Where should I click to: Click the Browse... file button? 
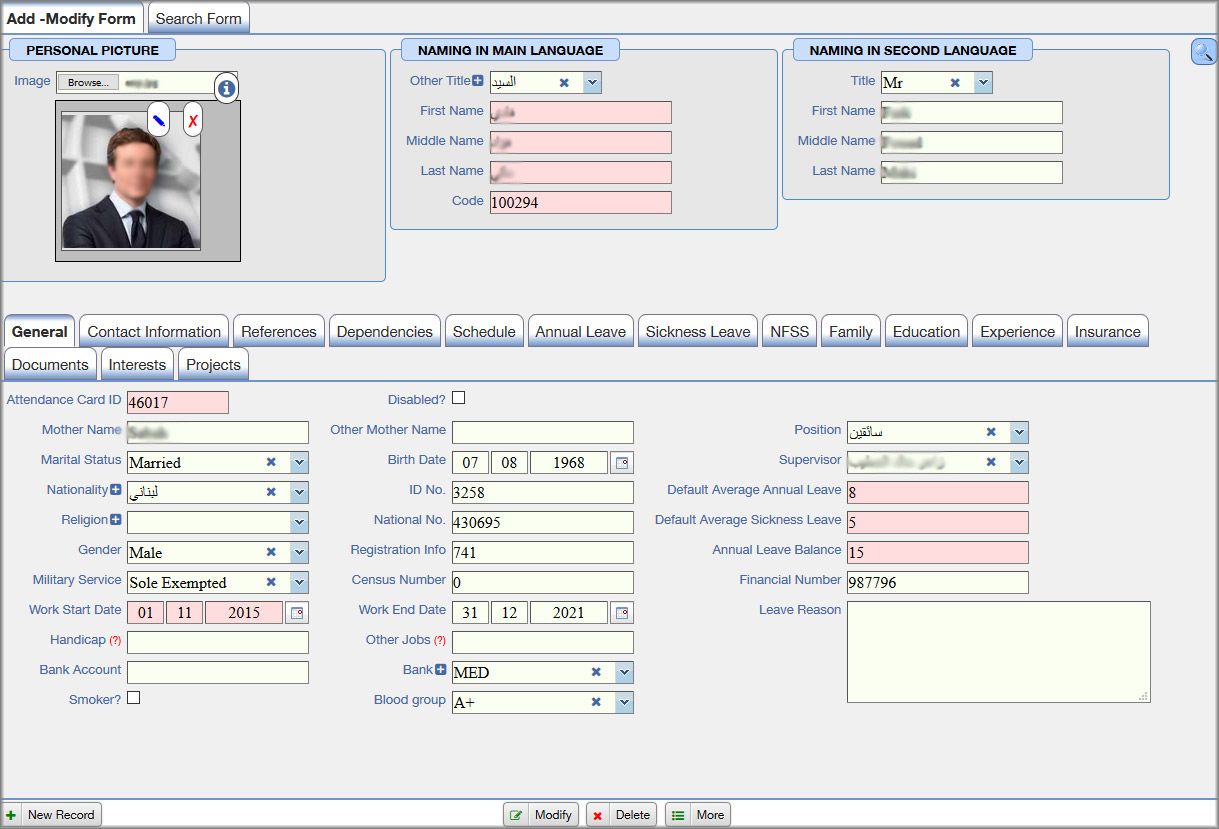click(88, 83)
